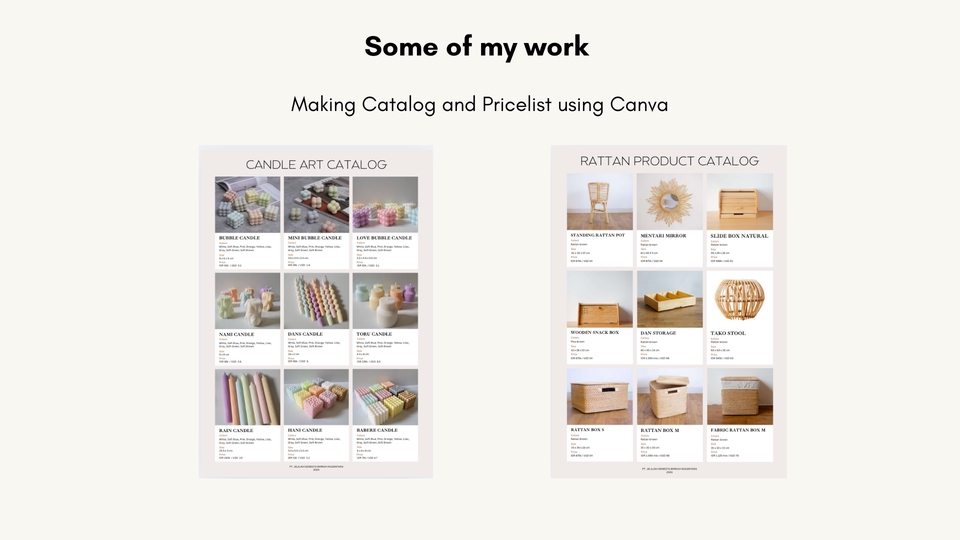This screenshot has width=960, height=540.
Task: Click the Dan Storage tray photo
Action: point(670,298)
